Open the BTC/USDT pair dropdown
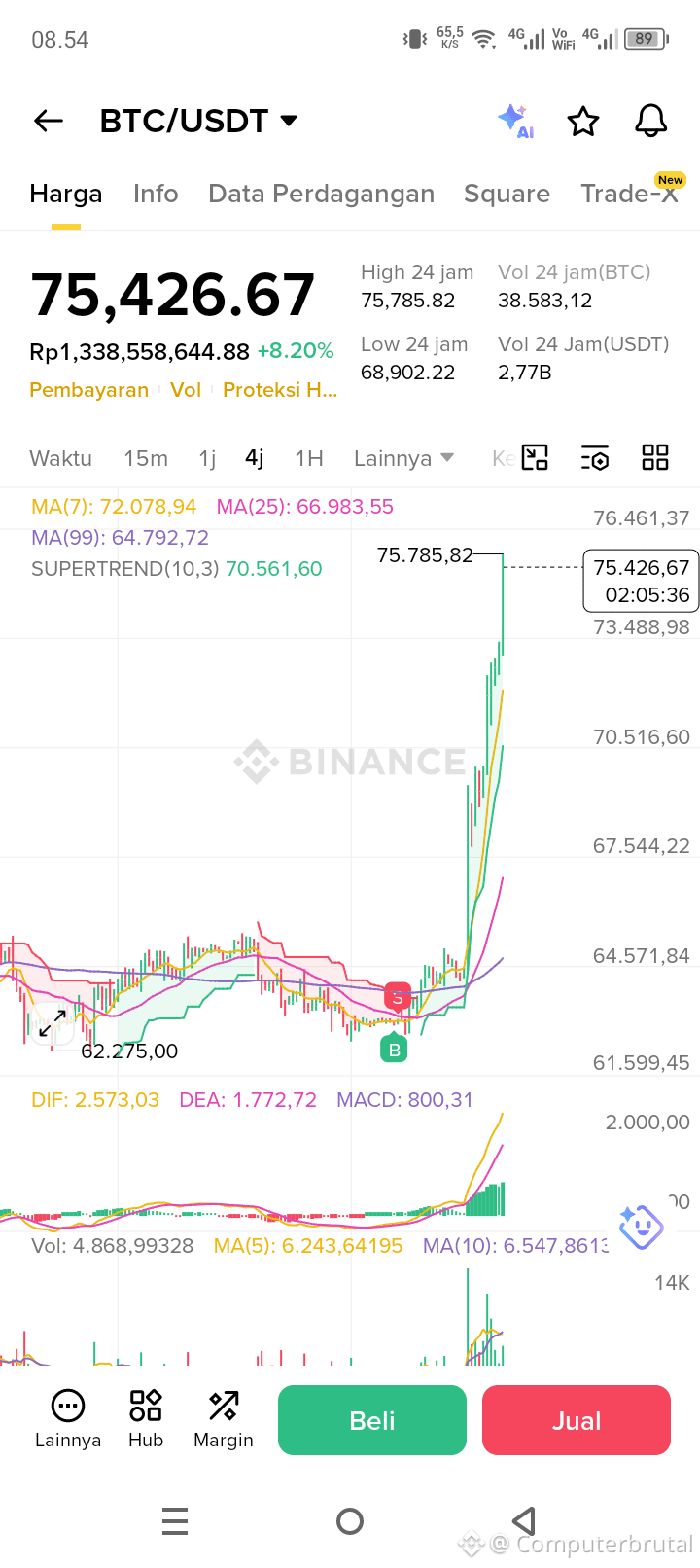Viewport: 700px width, 1568px height. coord(198,121)
